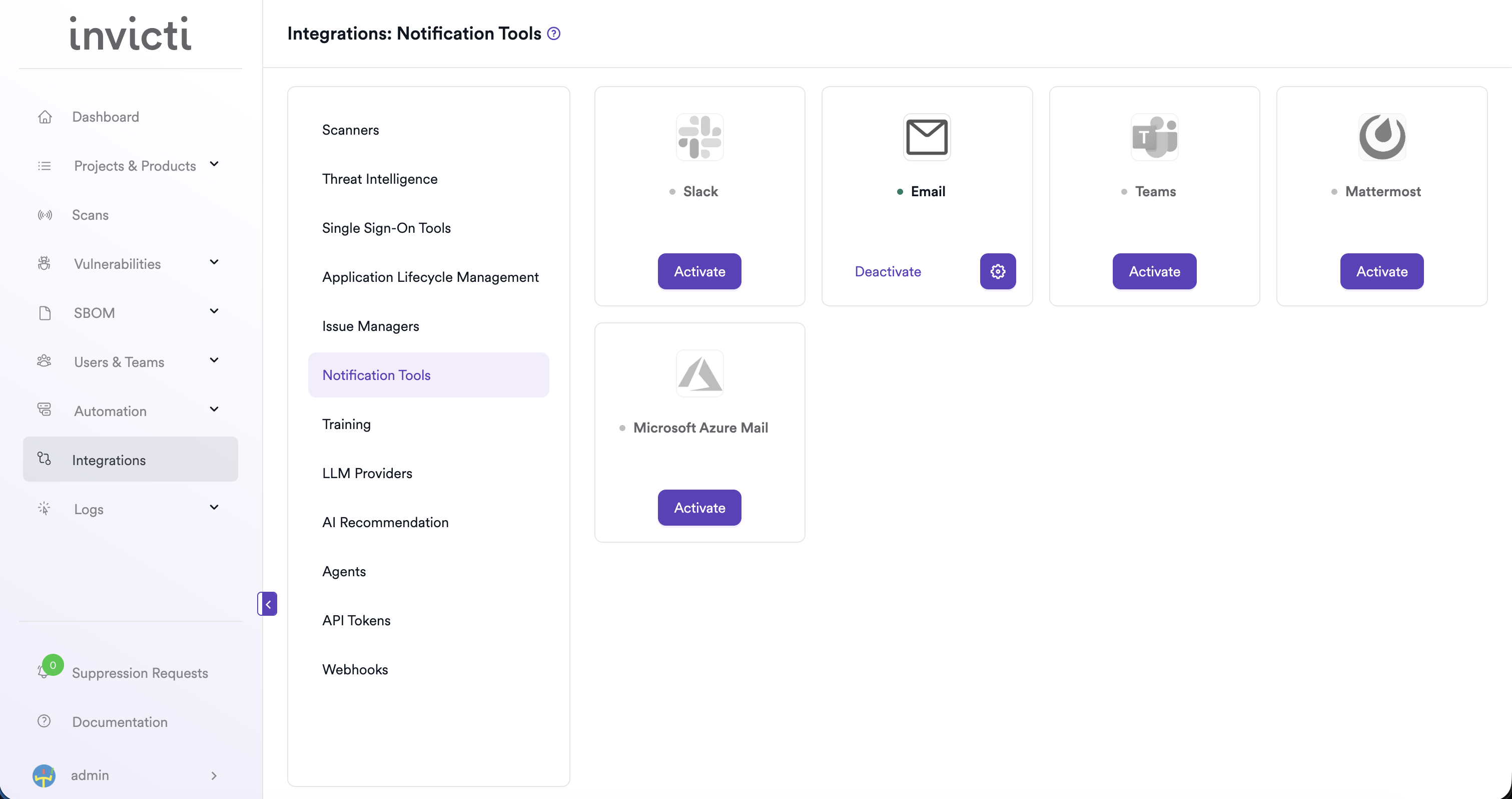Open the Issue Managers section

(370, 325)
